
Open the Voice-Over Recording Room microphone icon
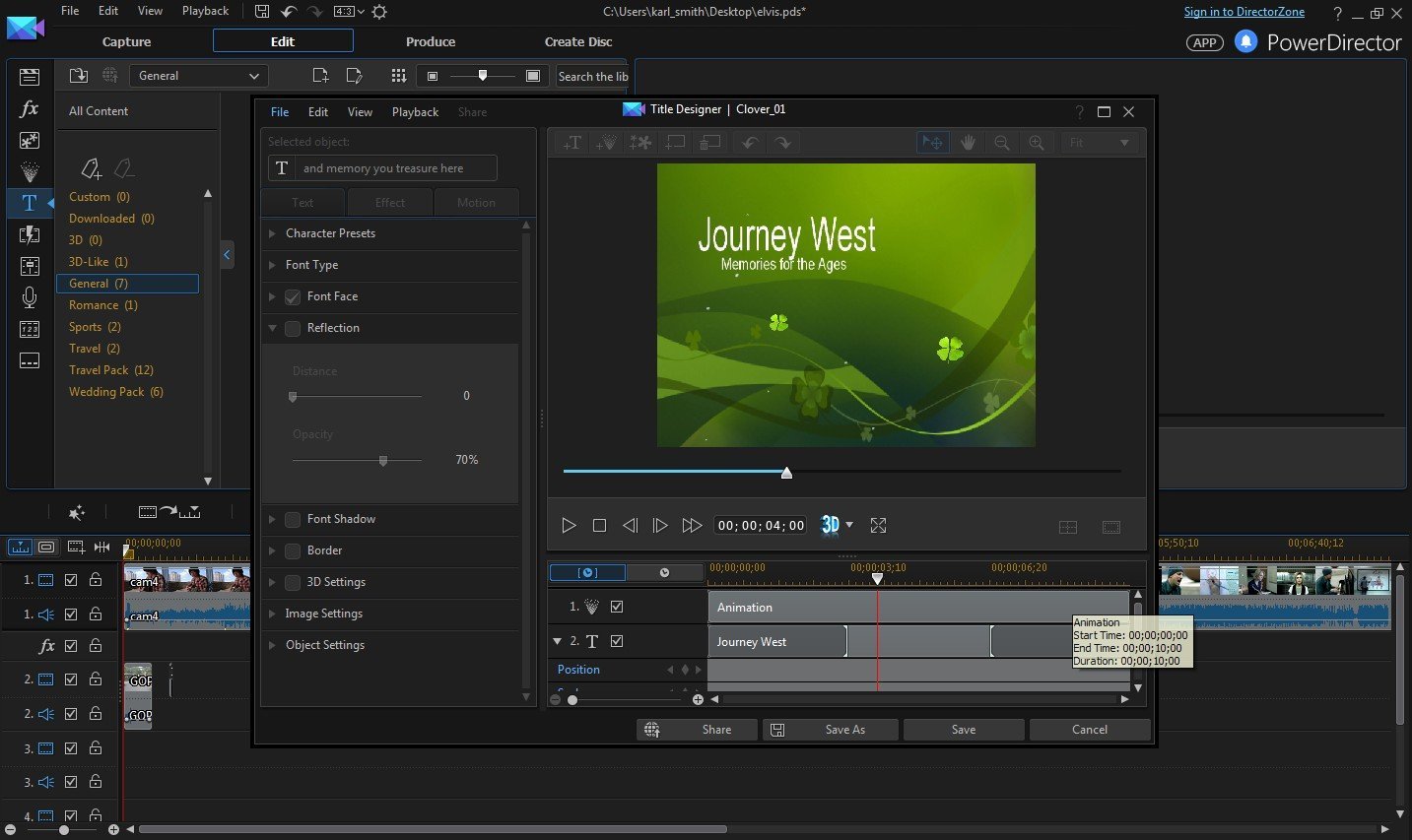30,297
